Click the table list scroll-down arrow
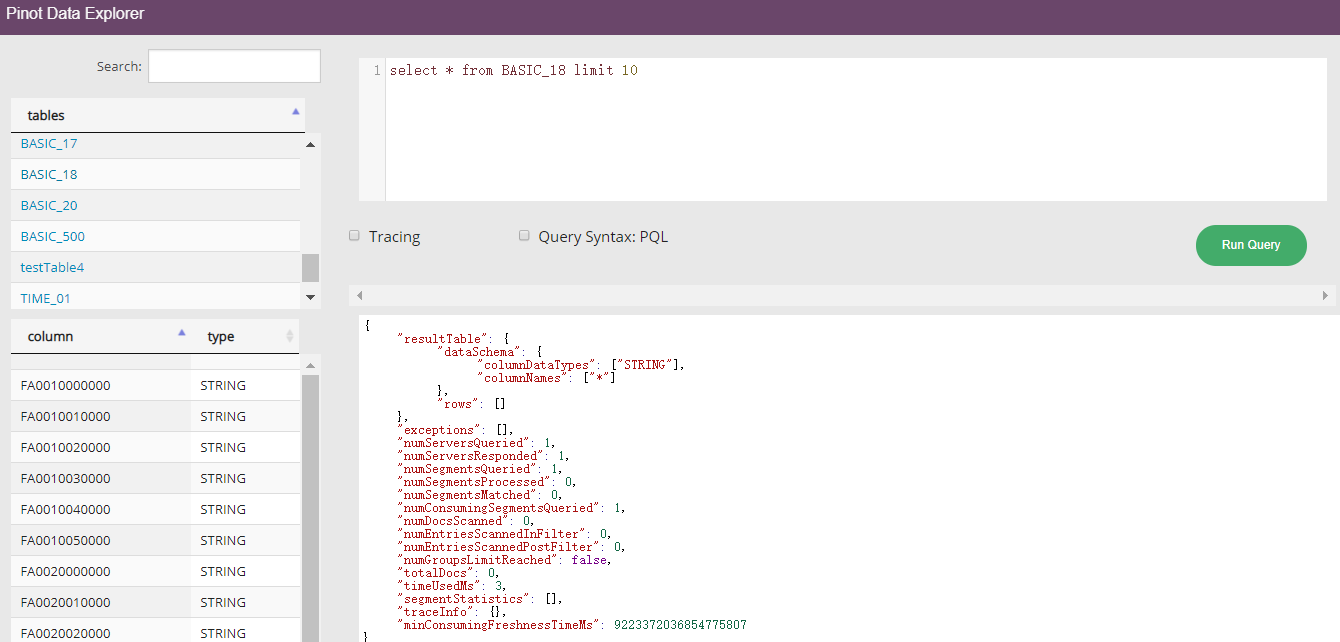The width and height of the screenshot is (1340, 642). coord(311,297)
